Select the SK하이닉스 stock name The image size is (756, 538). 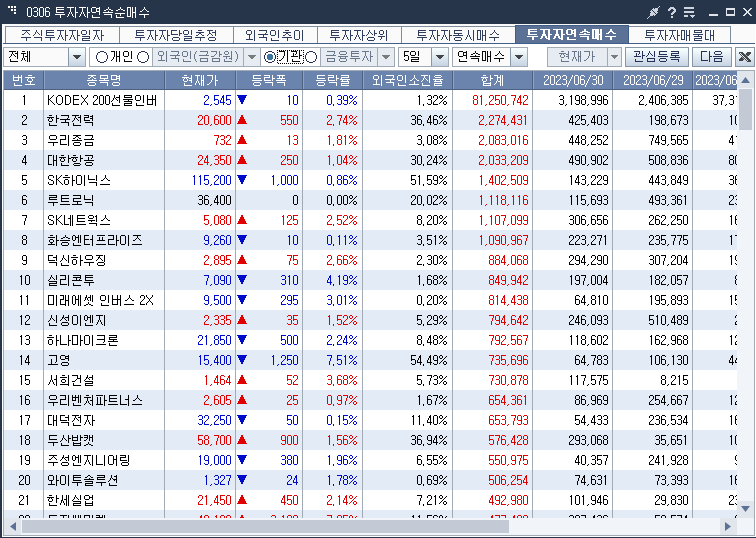(79, 180)
